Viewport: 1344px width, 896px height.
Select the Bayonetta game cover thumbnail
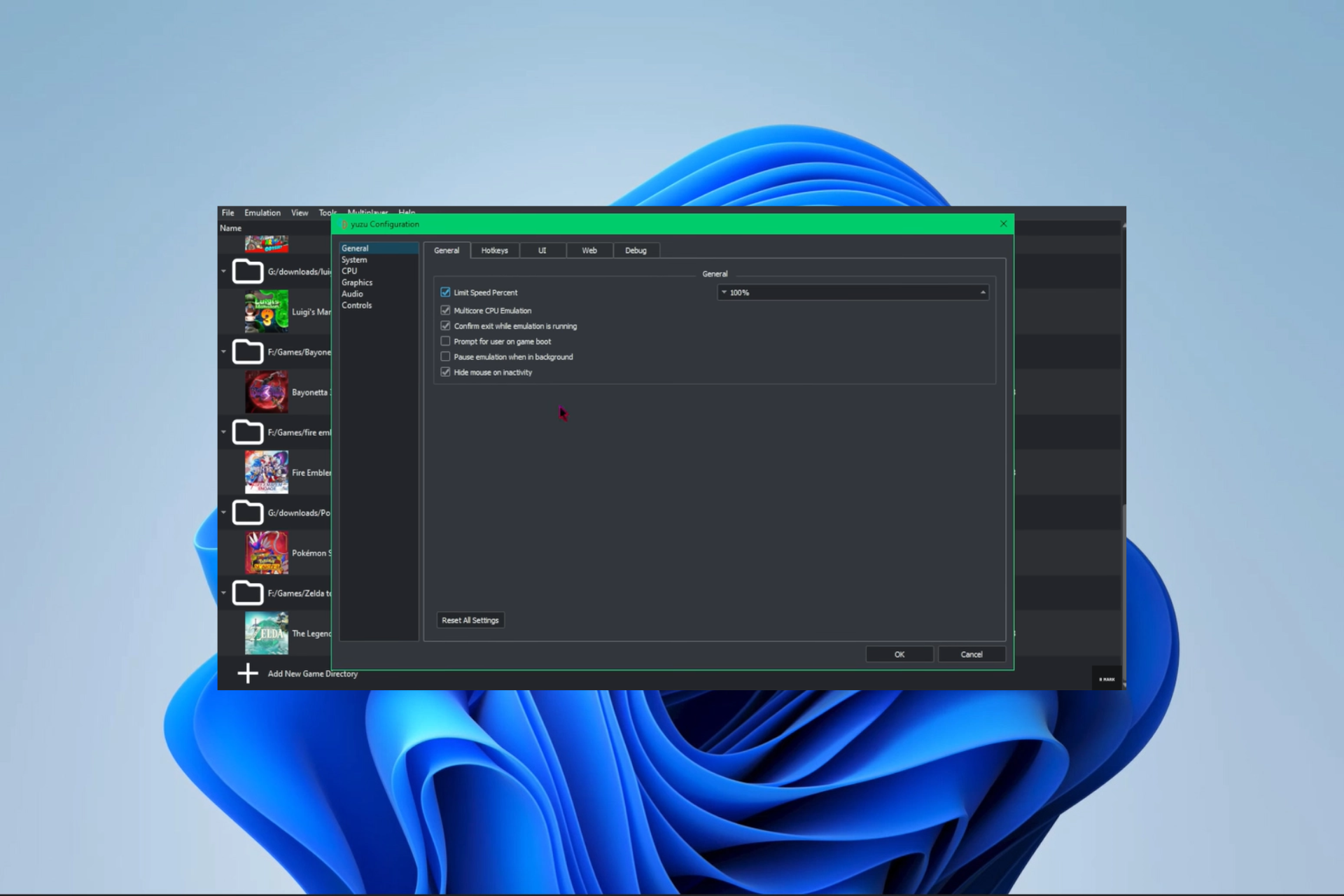(x=266, y=392)
